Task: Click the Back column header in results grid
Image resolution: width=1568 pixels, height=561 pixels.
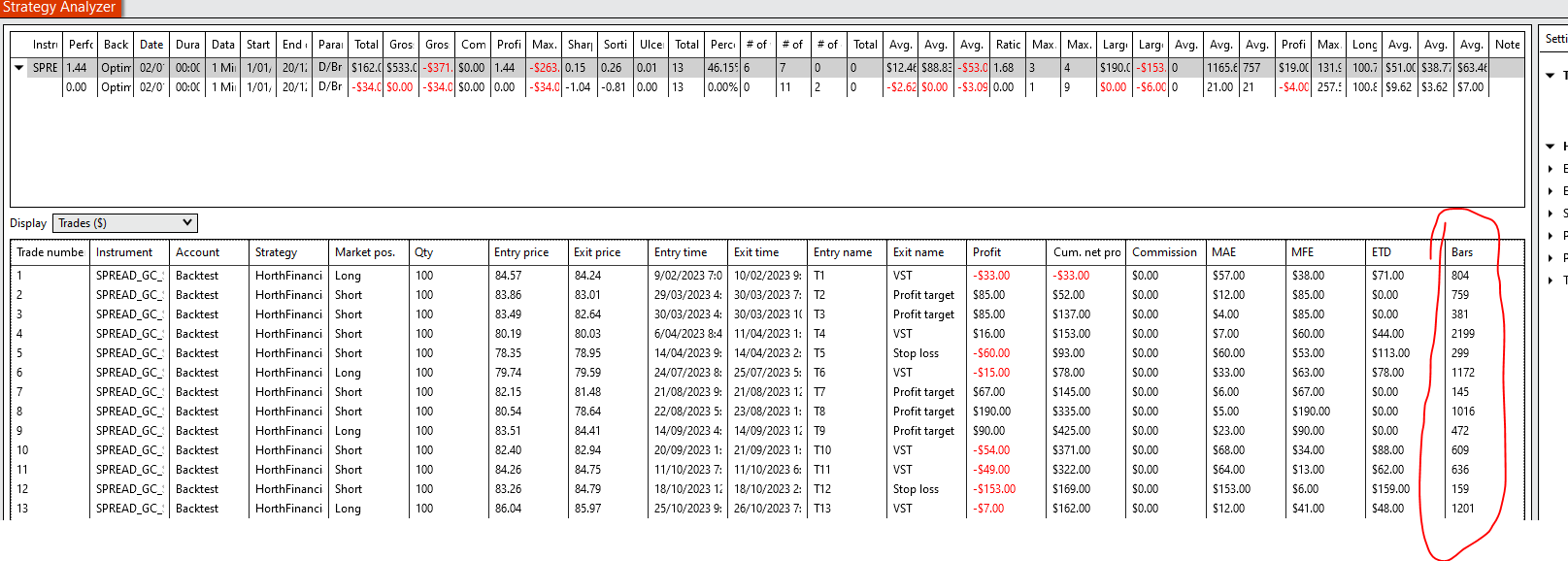Action: tap(117, 45)
